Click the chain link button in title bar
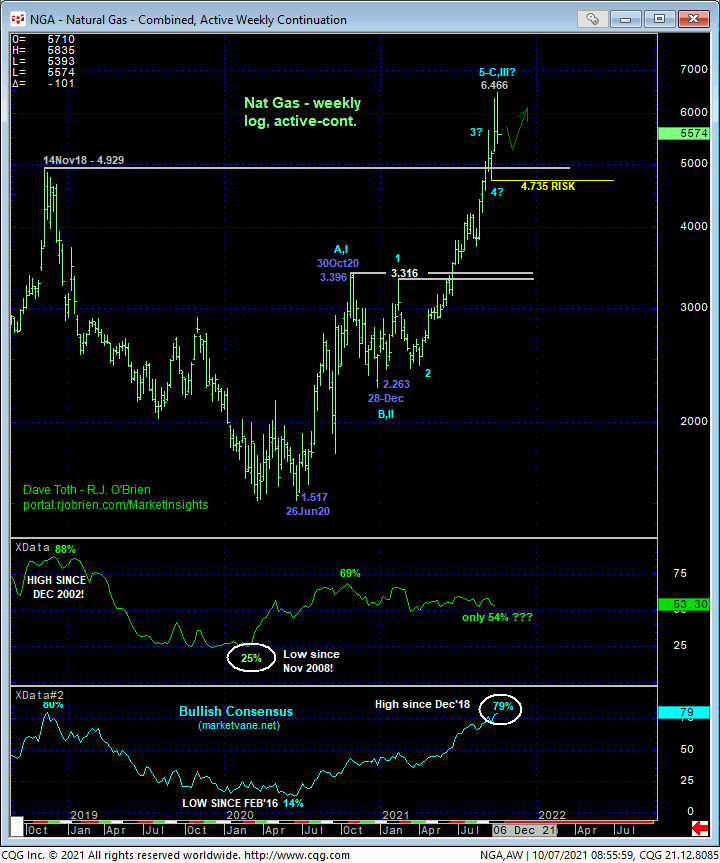The width and height of the screenshot is (720, 863). point(594,19)
